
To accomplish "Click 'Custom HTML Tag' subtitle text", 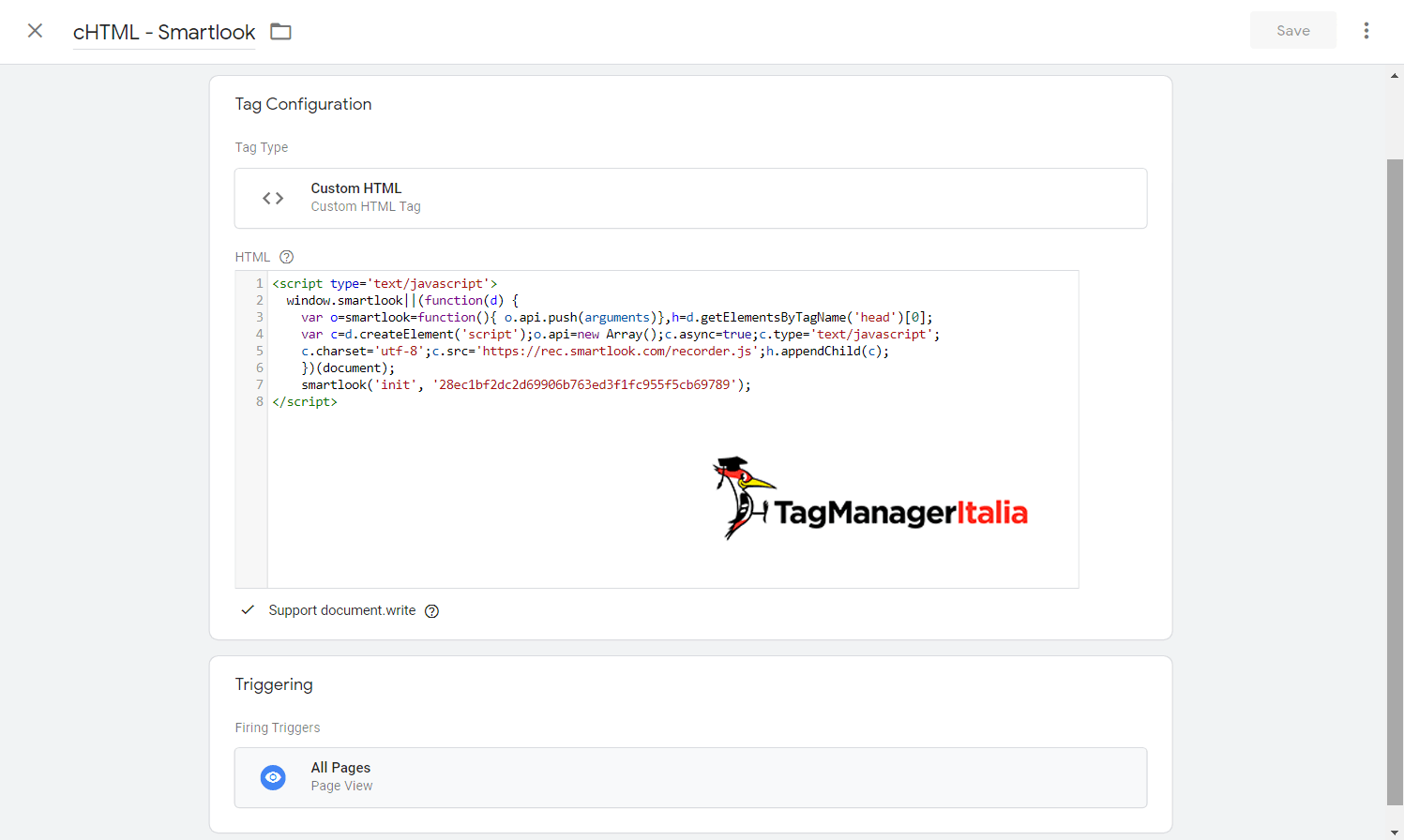I will (366, 206).
